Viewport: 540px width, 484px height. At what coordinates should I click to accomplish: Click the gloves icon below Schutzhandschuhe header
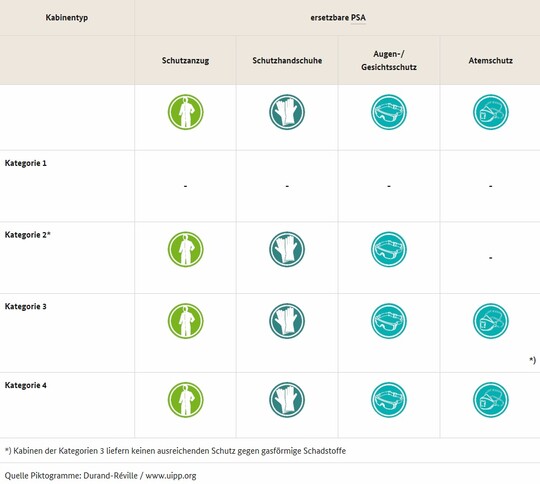[287, 112]
